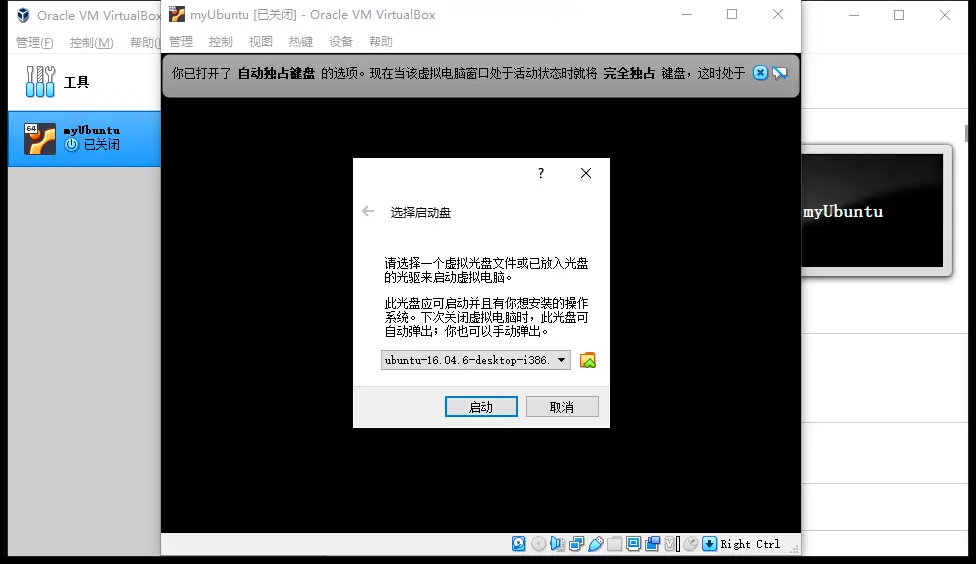976x564 pixels.
Task: Click the USB devices status icon
Action: point(596,544)
